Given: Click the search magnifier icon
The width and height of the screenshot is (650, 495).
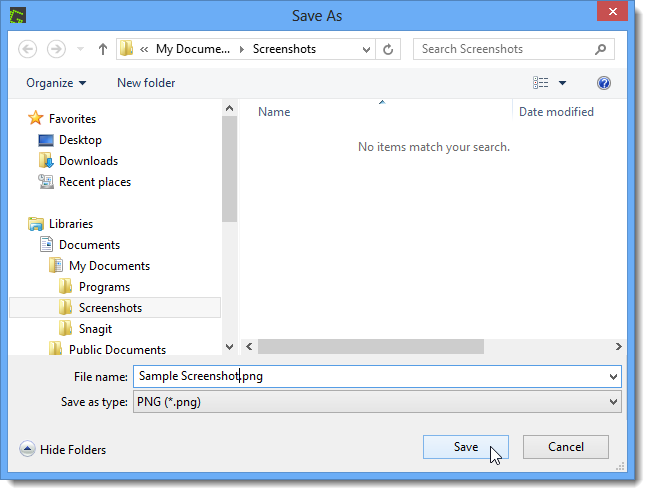Looking at the screenshot, I should coord(600,49).
